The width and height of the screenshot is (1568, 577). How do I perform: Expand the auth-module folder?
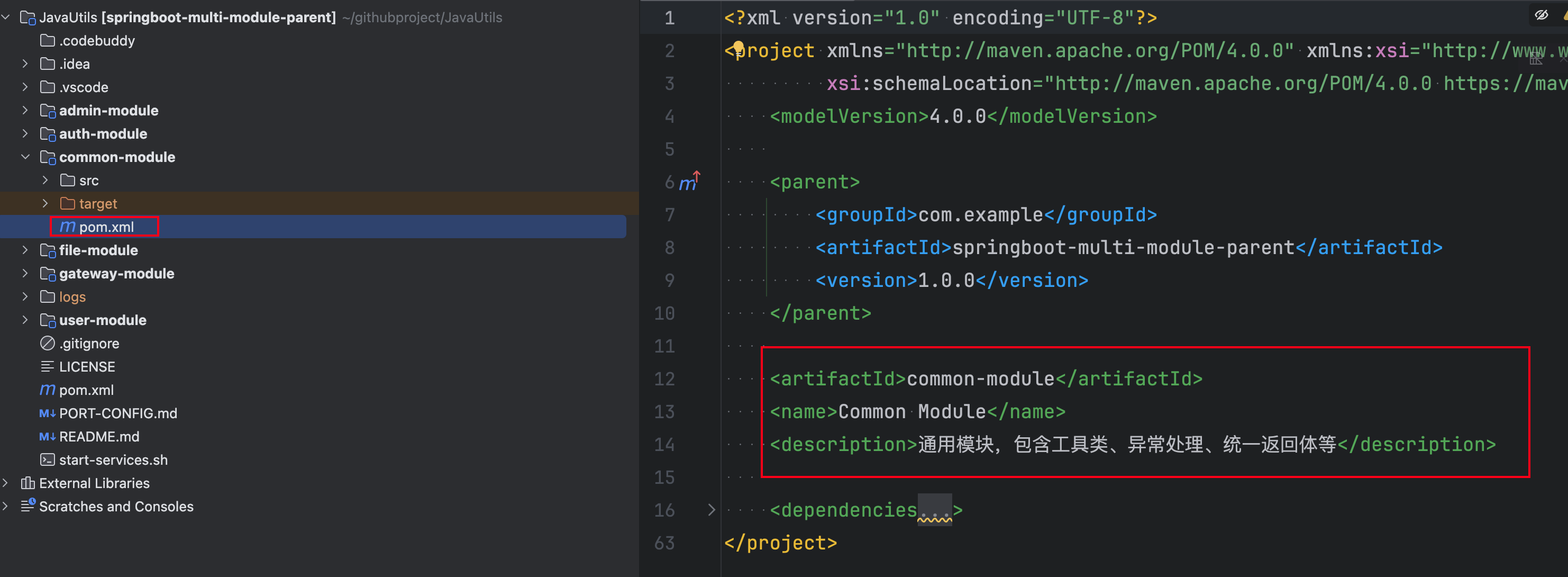tap(25, 133)
